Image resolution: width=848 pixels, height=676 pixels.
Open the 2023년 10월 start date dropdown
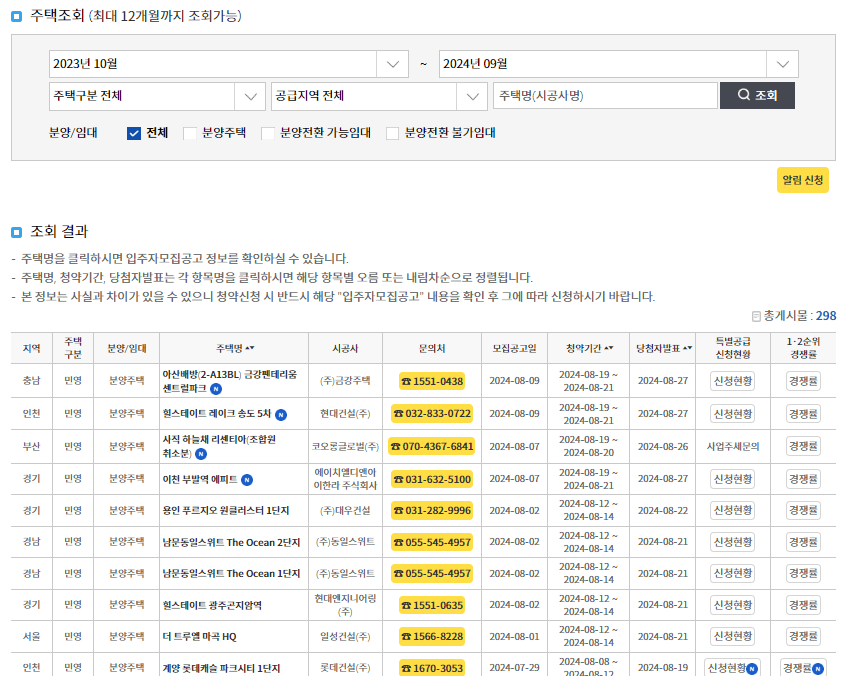[x=393, y=63]
